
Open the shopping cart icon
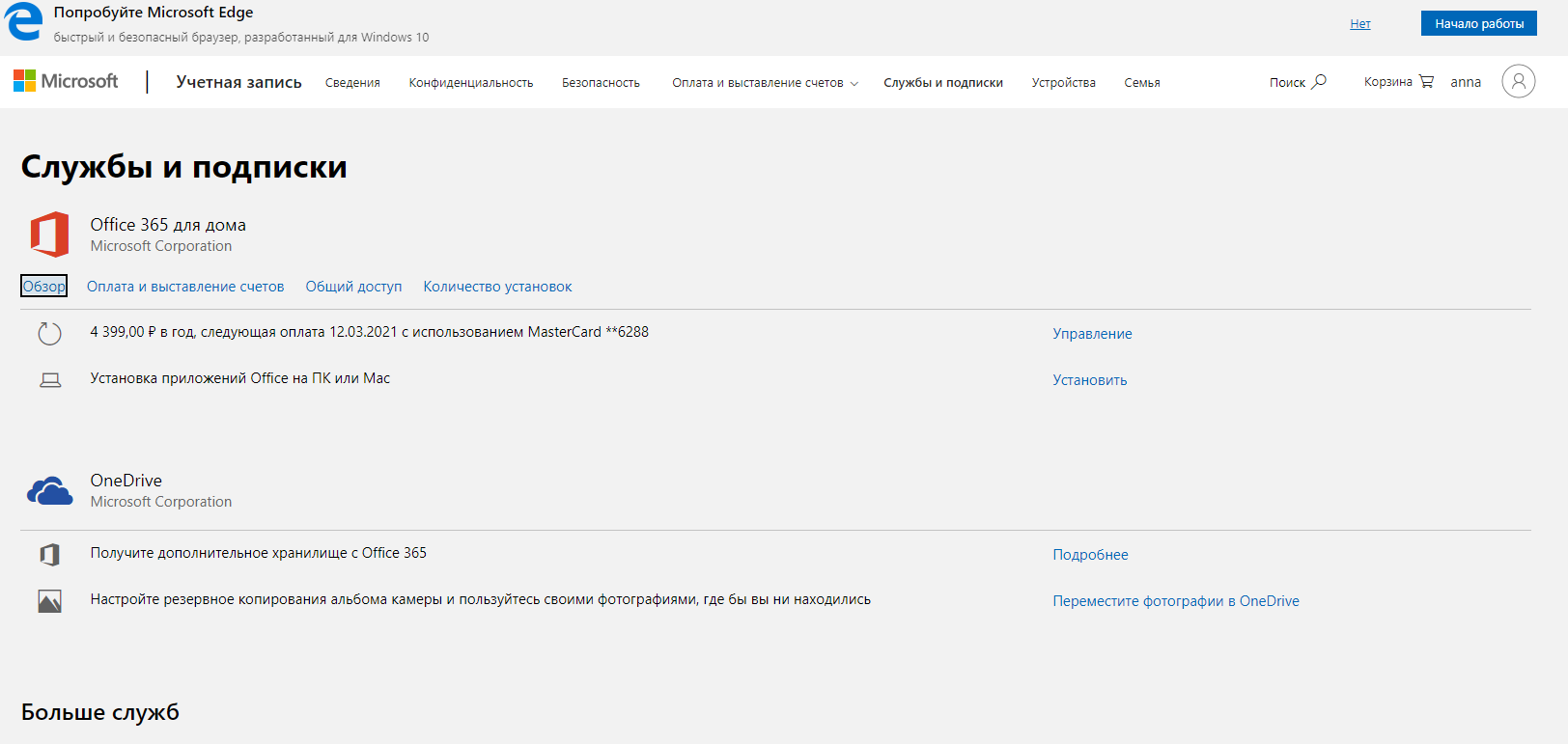click(x=1426, y=81)
